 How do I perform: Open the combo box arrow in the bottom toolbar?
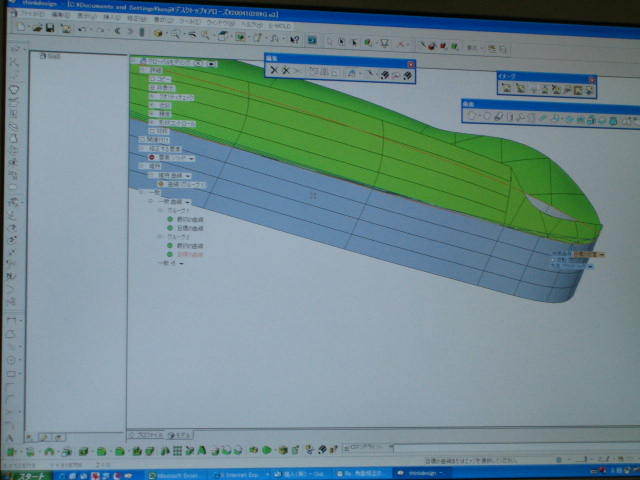[x=390, y=447]
